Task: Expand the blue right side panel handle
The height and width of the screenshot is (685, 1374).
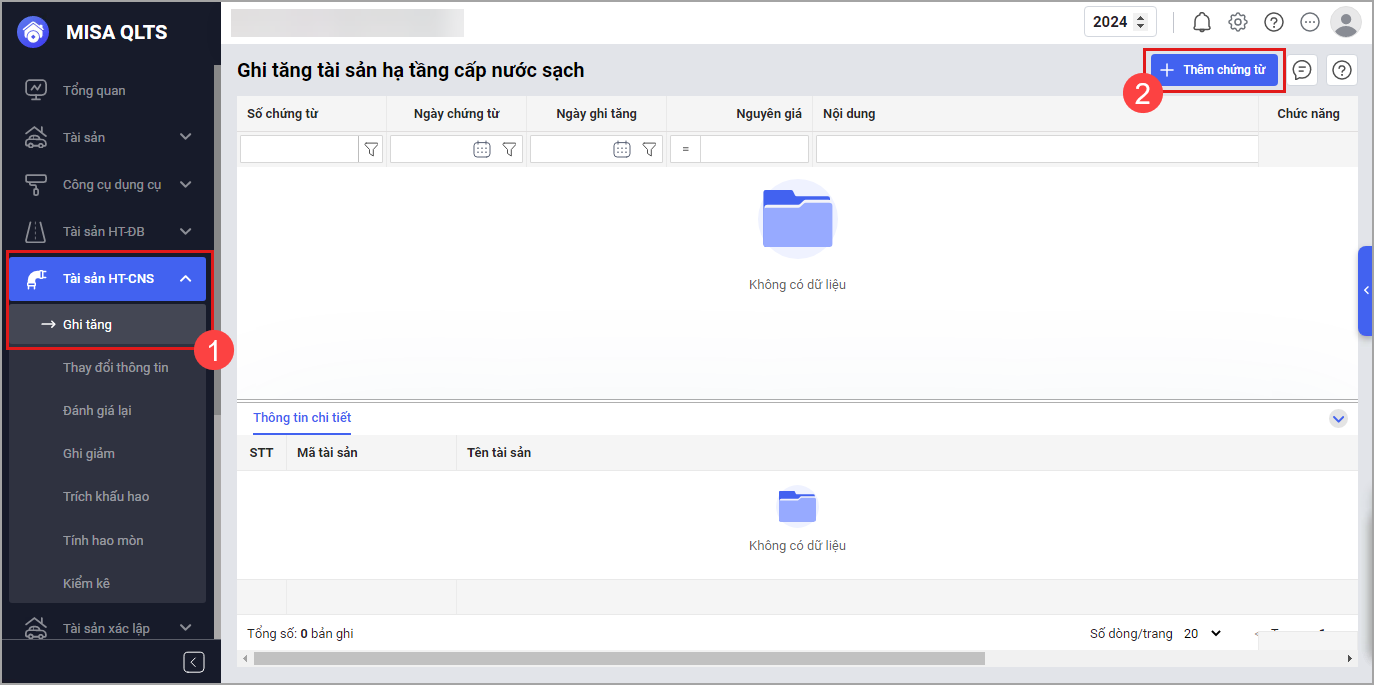Action: coord(1365,291)
